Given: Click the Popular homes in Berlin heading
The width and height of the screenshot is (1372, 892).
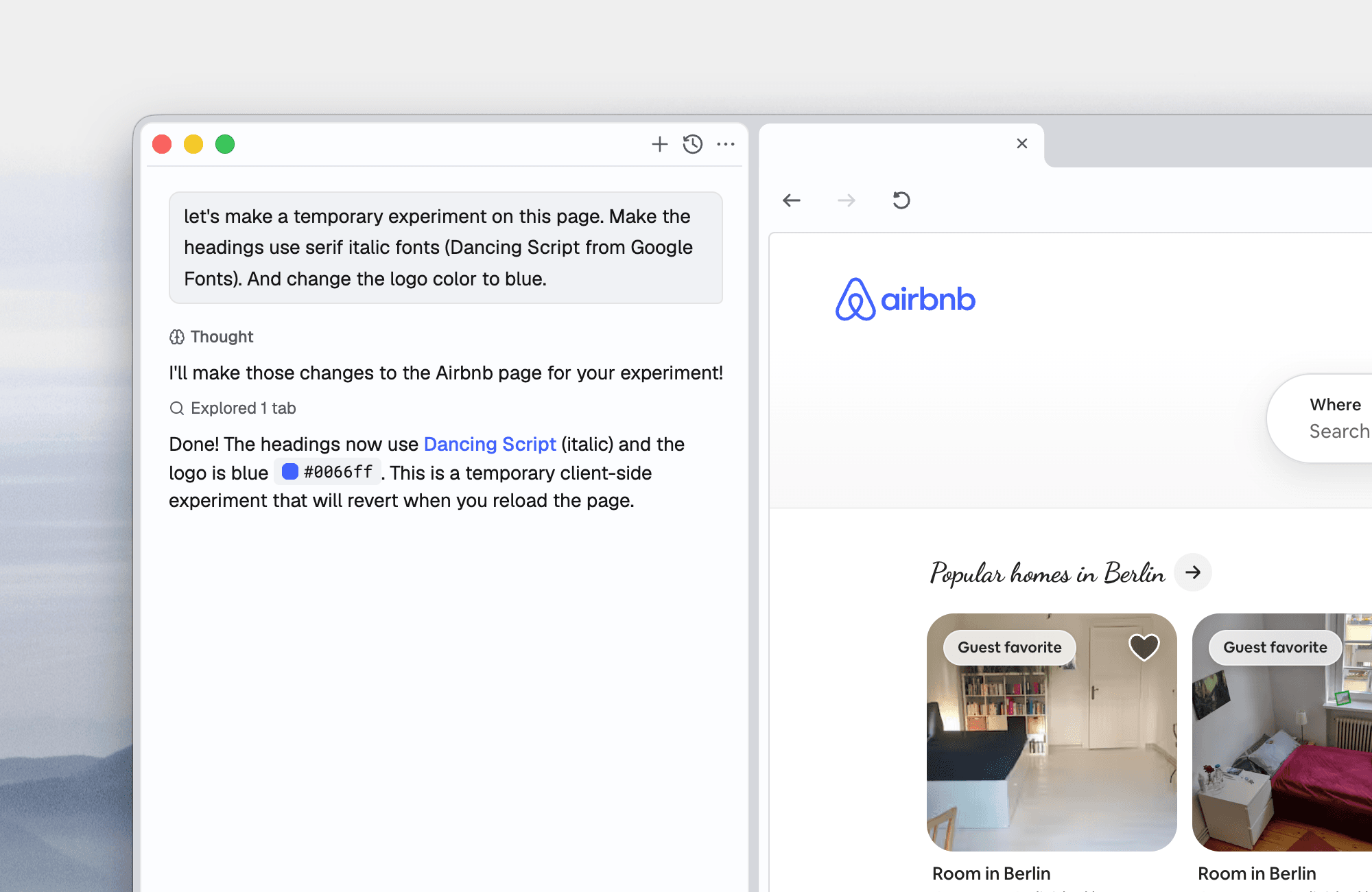Looking at the screenshot, I should [x=1047, y=574].
